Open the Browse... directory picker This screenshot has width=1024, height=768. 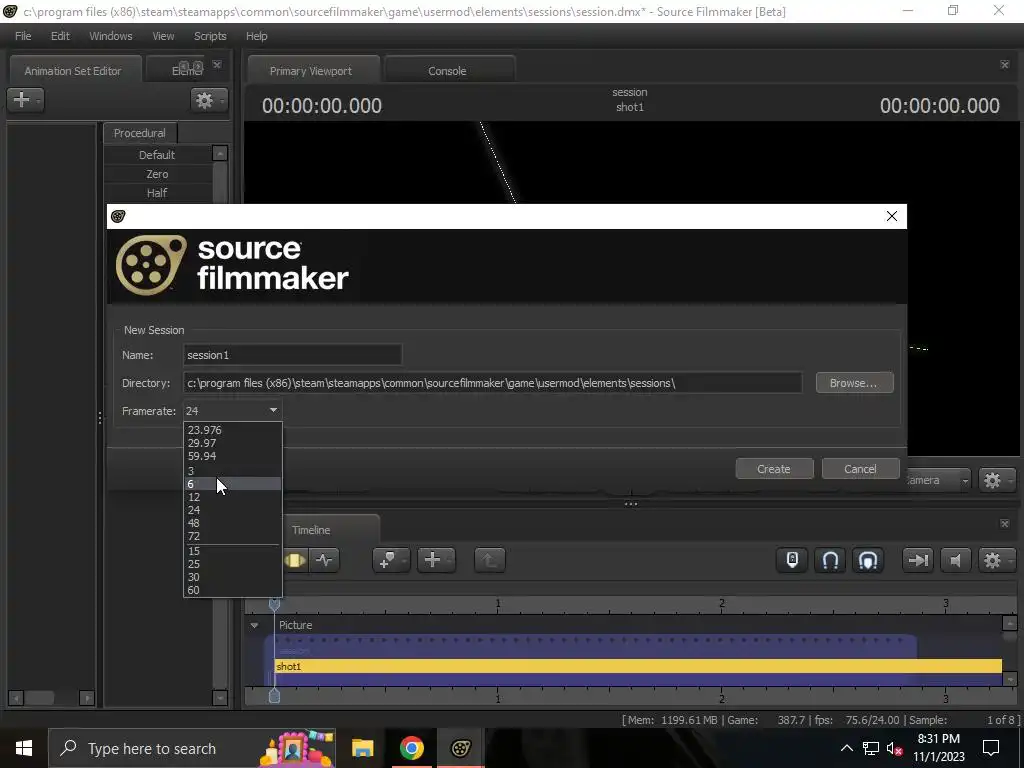point(854,383)
